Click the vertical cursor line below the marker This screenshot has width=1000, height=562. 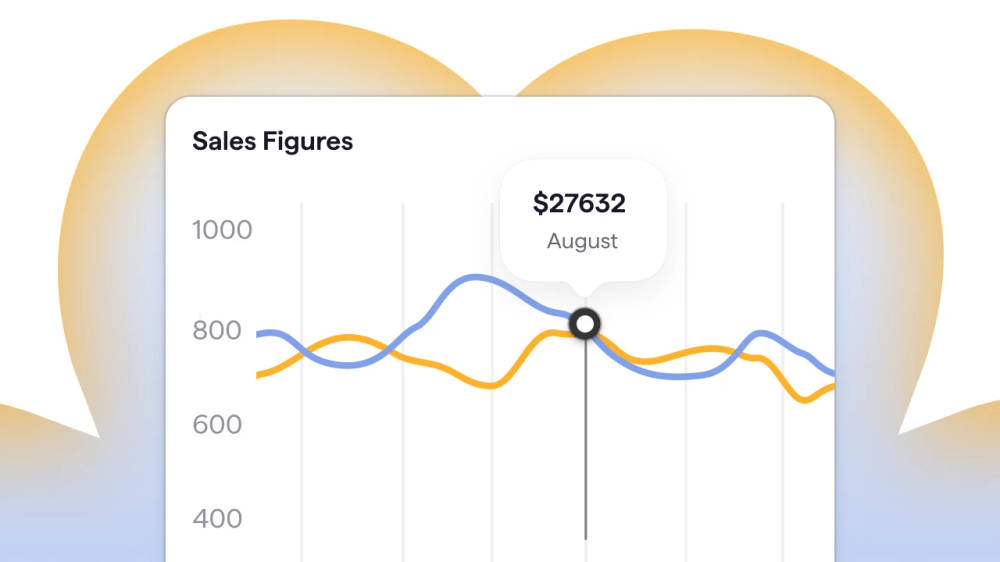click(x=585, y=440)
